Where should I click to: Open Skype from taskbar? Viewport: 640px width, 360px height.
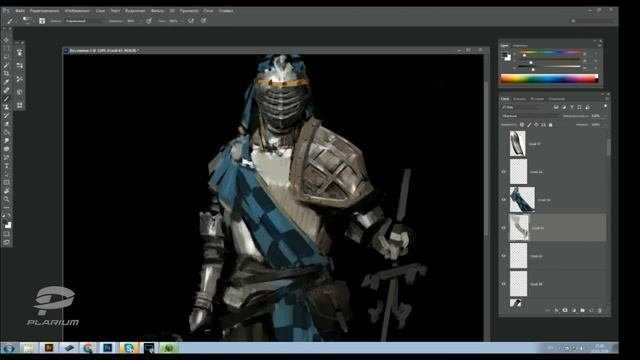pos(129,348)
